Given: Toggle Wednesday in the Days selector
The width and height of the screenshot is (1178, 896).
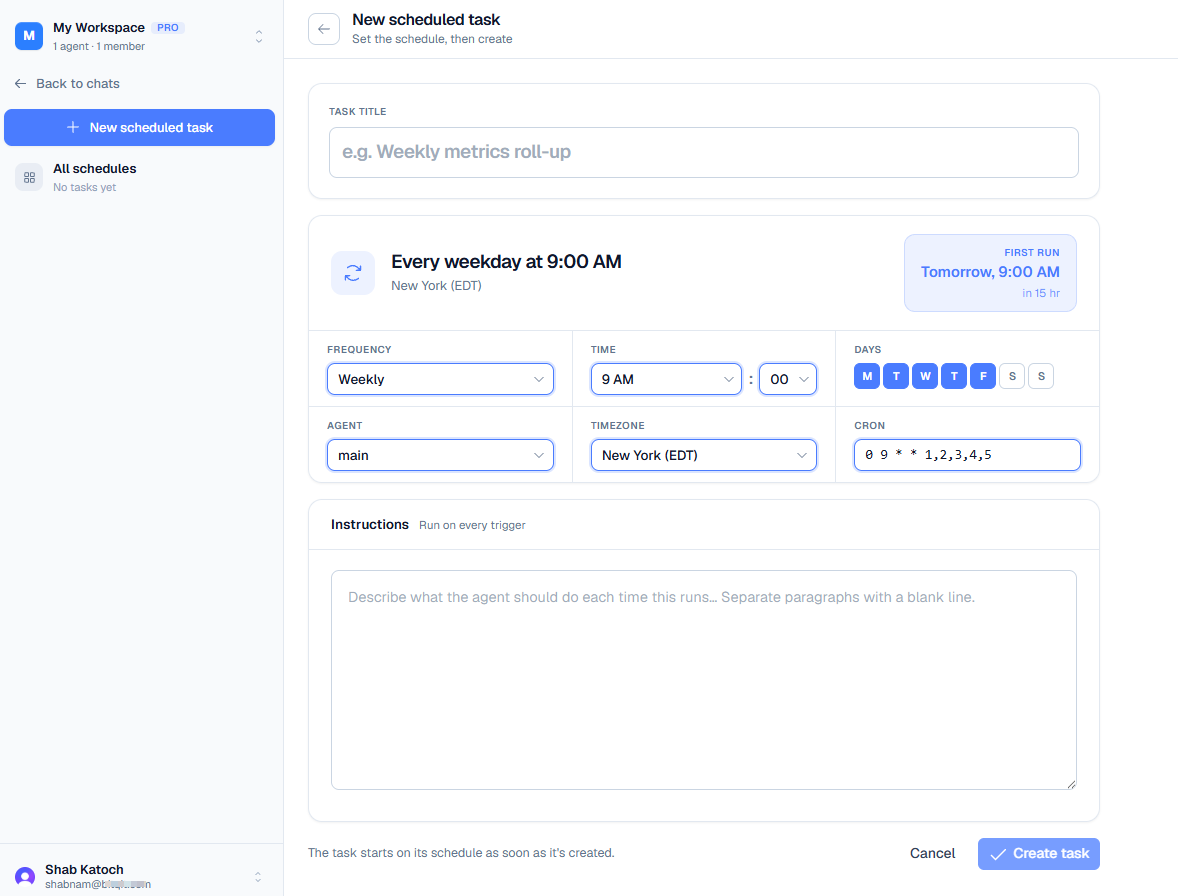Looking at the screenshot, I should (925, 376).
